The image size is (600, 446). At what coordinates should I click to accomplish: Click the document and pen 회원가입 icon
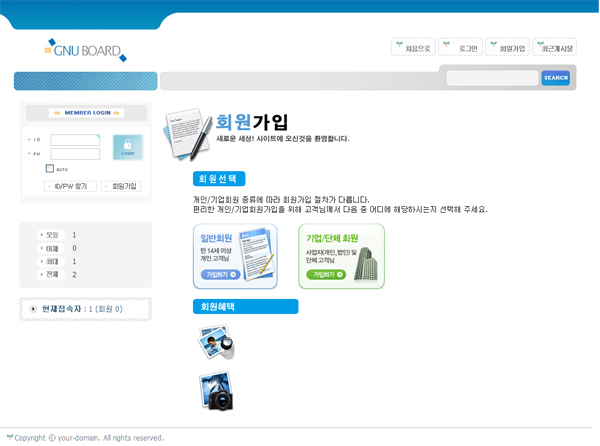[188, 133]
